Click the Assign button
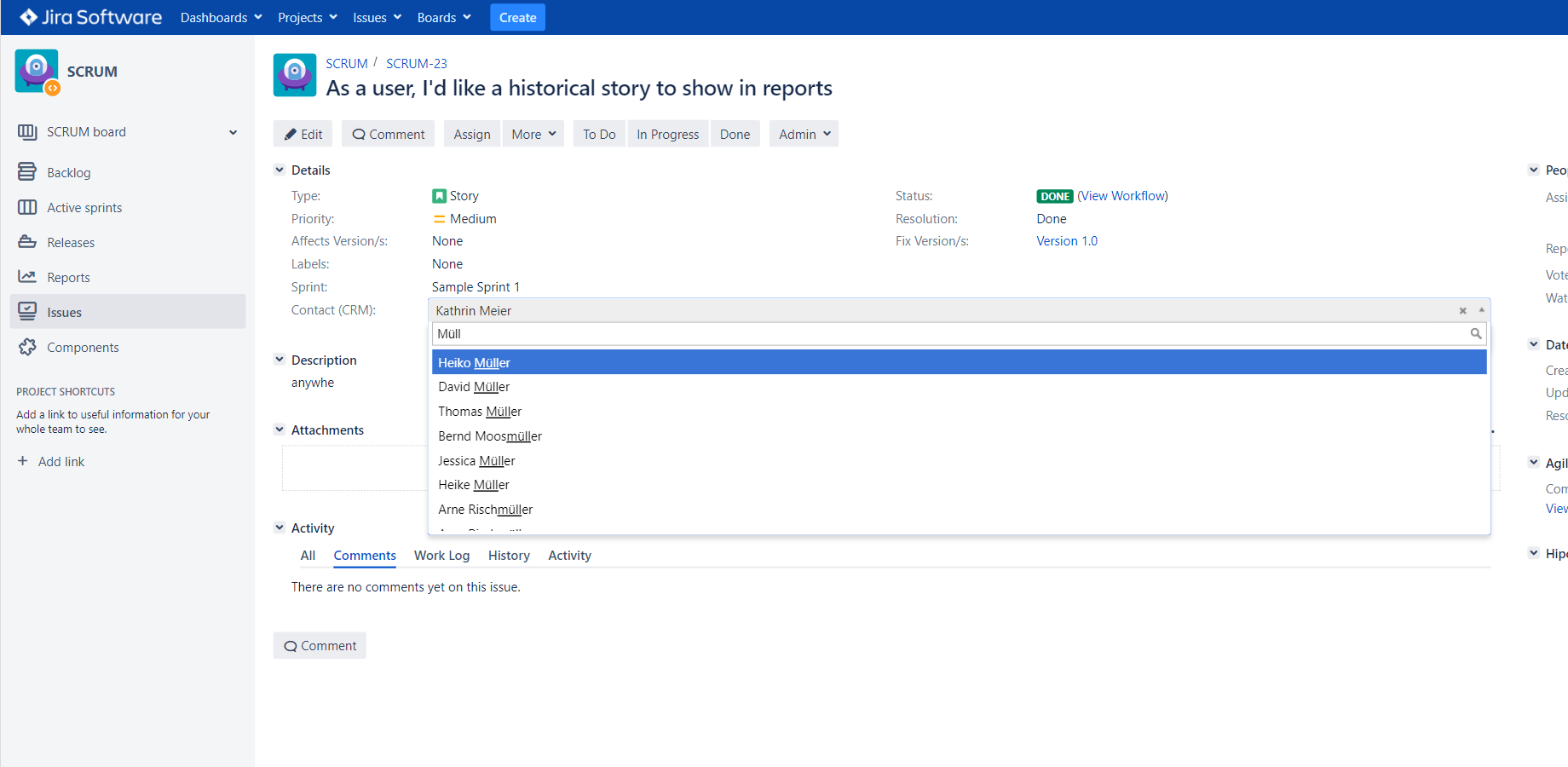 [x=472, y=134]
